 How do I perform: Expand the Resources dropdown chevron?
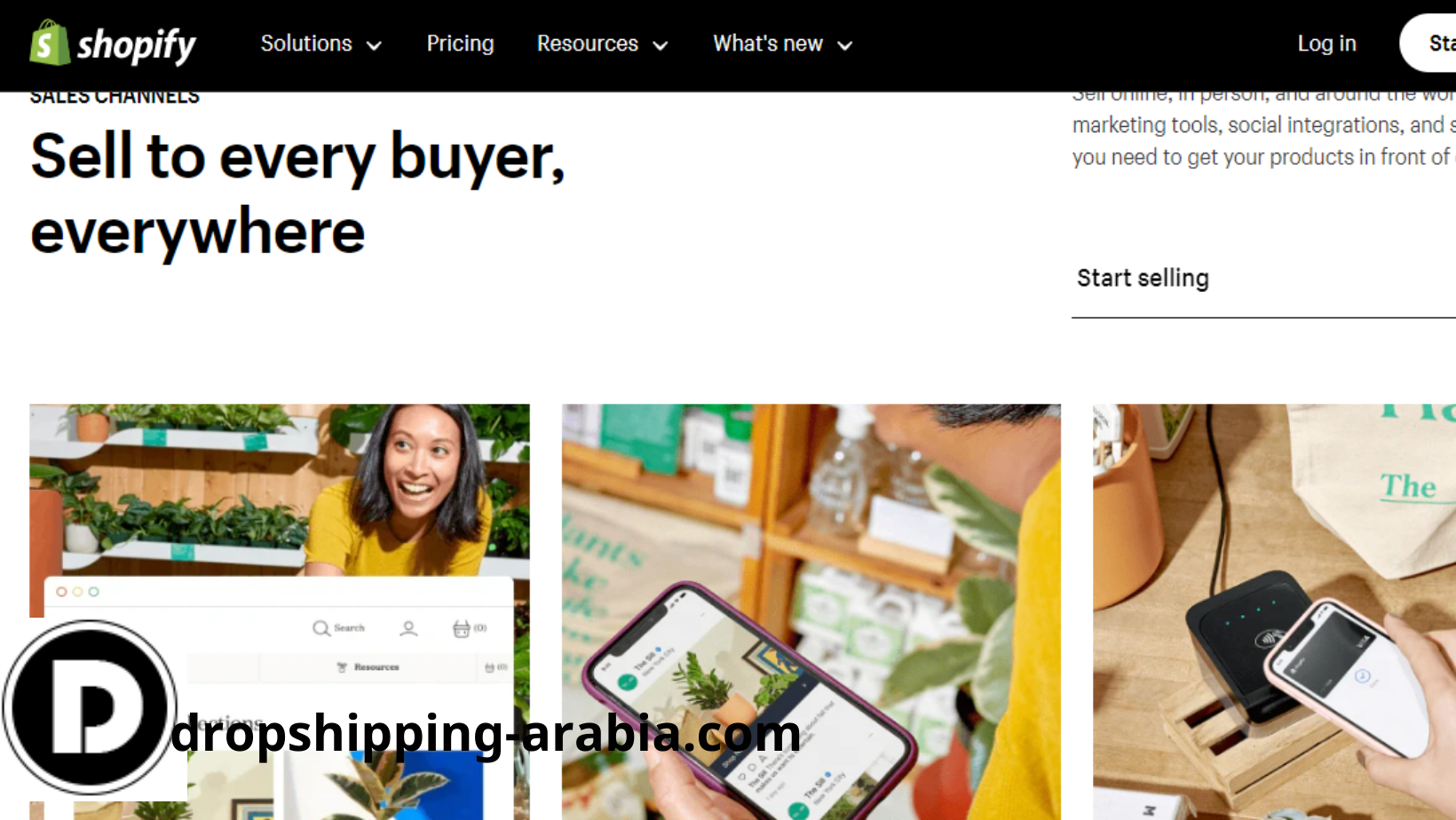pos(661,45)
